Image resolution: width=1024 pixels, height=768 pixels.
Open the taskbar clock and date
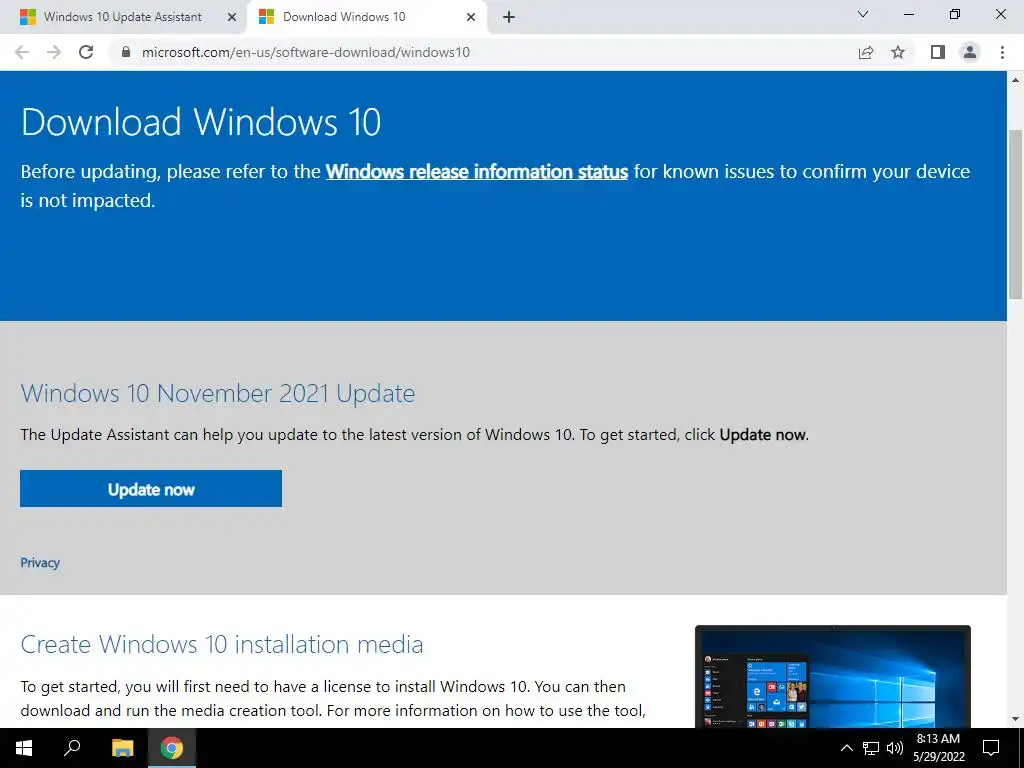938,748
